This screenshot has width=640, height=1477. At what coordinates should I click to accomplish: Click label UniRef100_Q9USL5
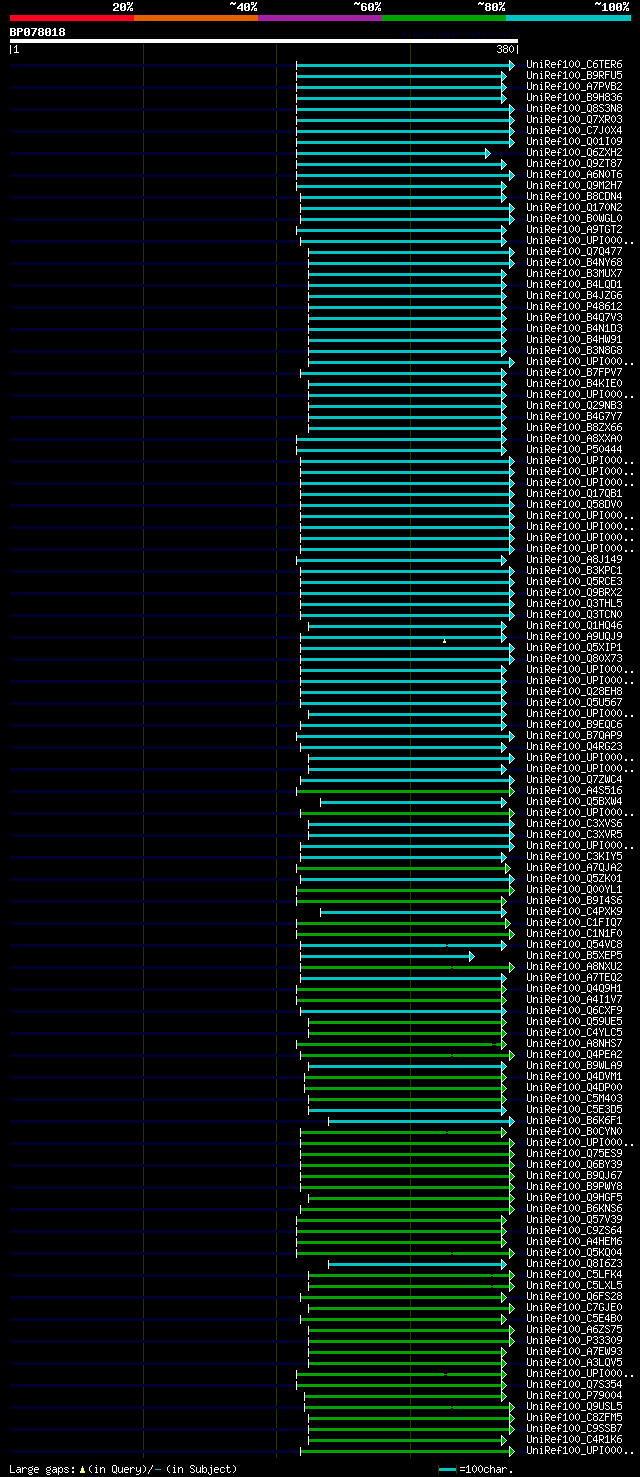[574, 1407]
